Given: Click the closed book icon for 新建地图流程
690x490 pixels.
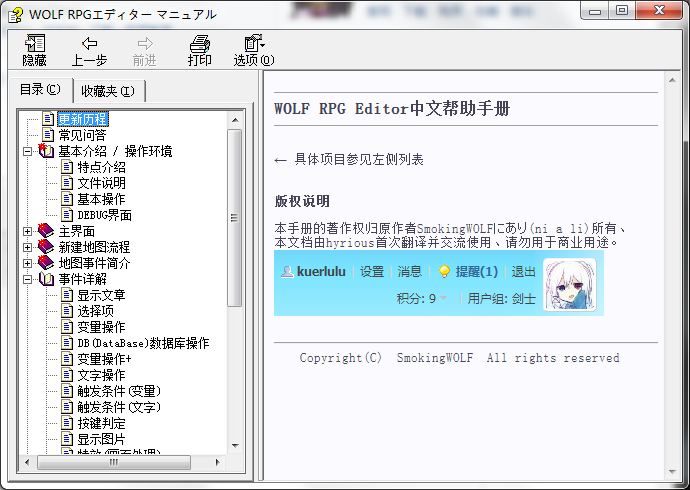Looking at the screenshot, I should (46, 247).
